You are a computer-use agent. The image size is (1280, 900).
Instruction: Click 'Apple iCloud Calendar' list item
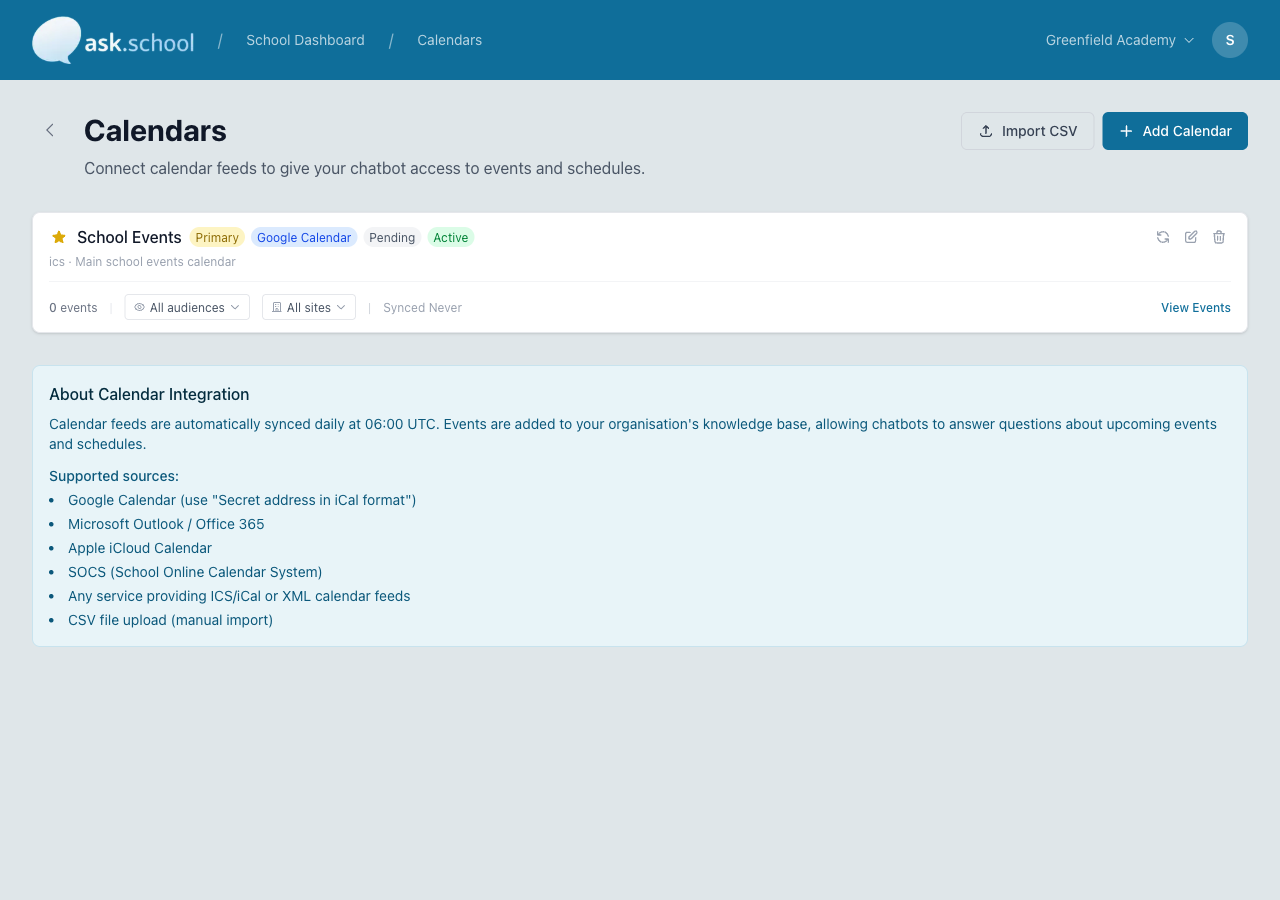[x=140, y=548]
